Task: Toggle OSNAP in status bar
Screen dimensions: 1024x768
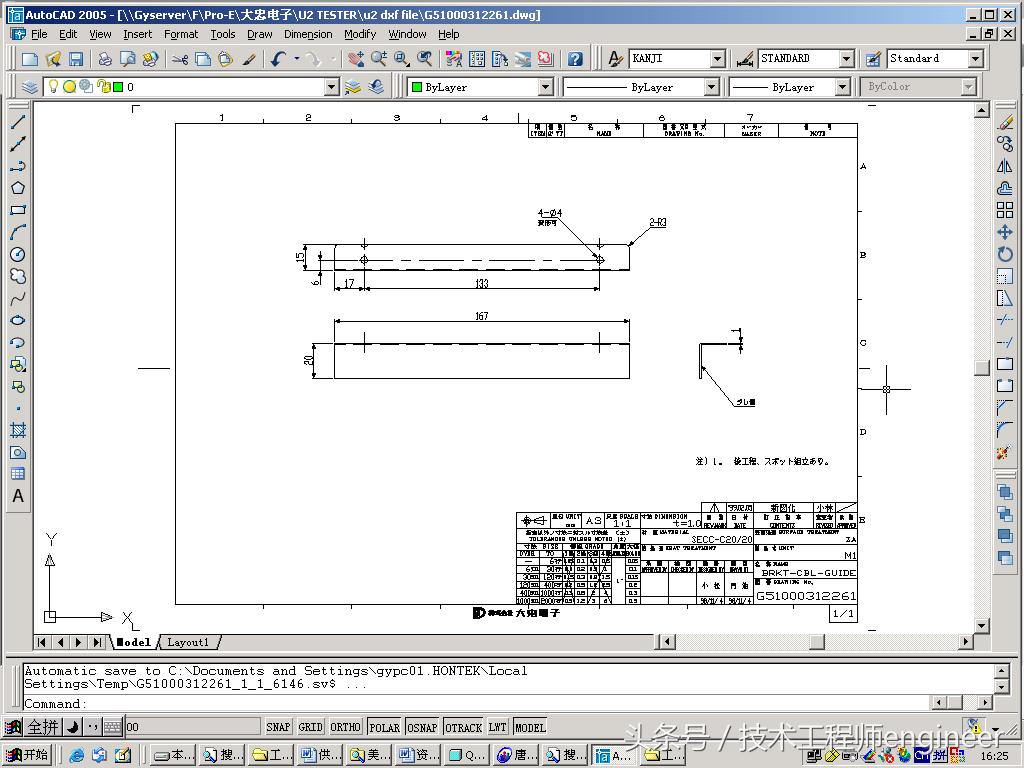Action: (422, 727)
